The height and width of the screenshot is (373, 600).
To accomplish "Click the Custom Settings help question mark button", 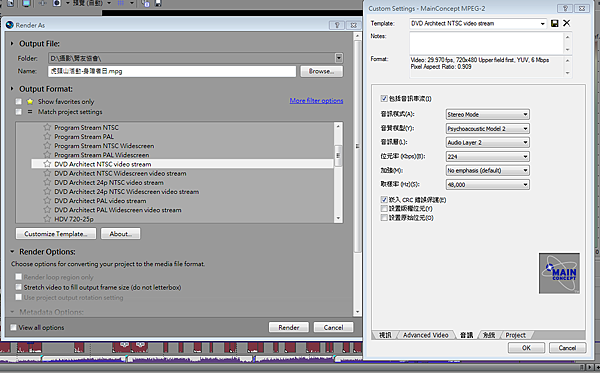I will (565, 8).
